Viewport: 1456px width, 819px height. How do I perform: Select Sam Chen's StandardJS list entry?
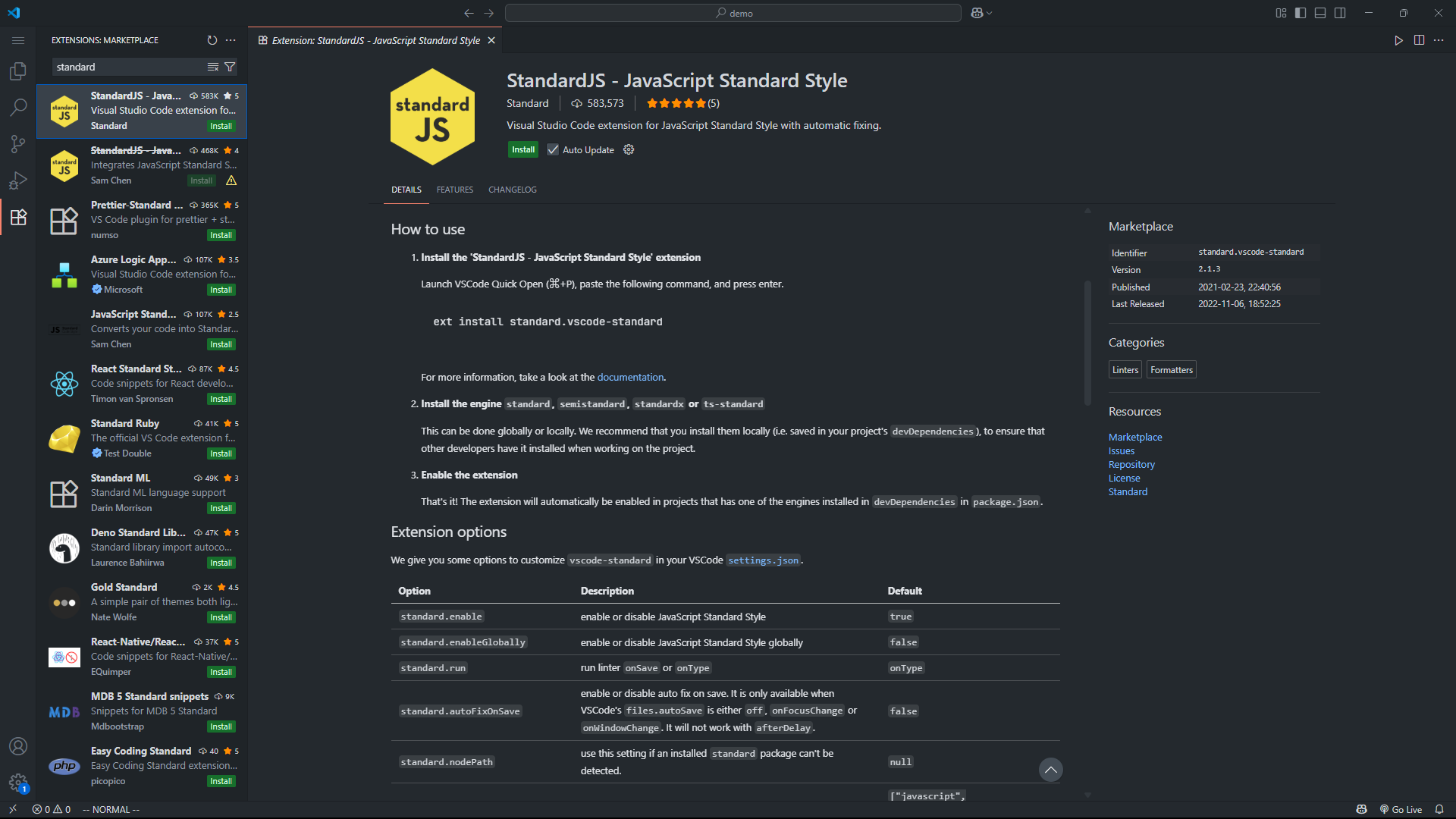tap(143, 165)
